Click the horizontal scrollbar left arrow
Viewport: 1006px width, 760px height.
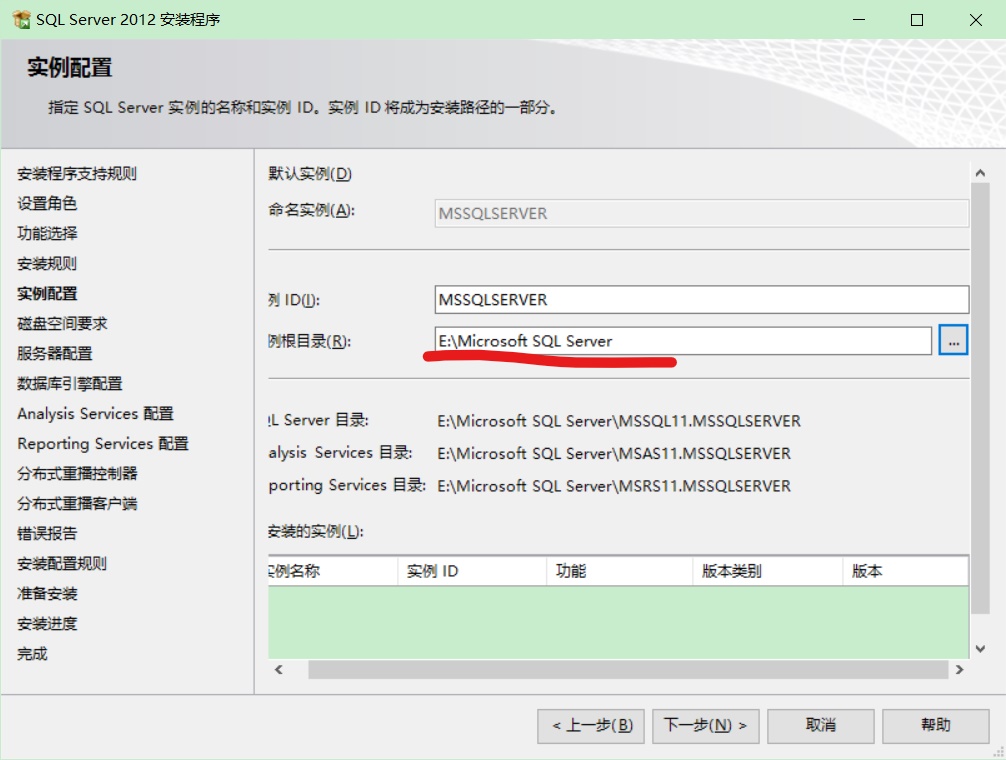279,670
